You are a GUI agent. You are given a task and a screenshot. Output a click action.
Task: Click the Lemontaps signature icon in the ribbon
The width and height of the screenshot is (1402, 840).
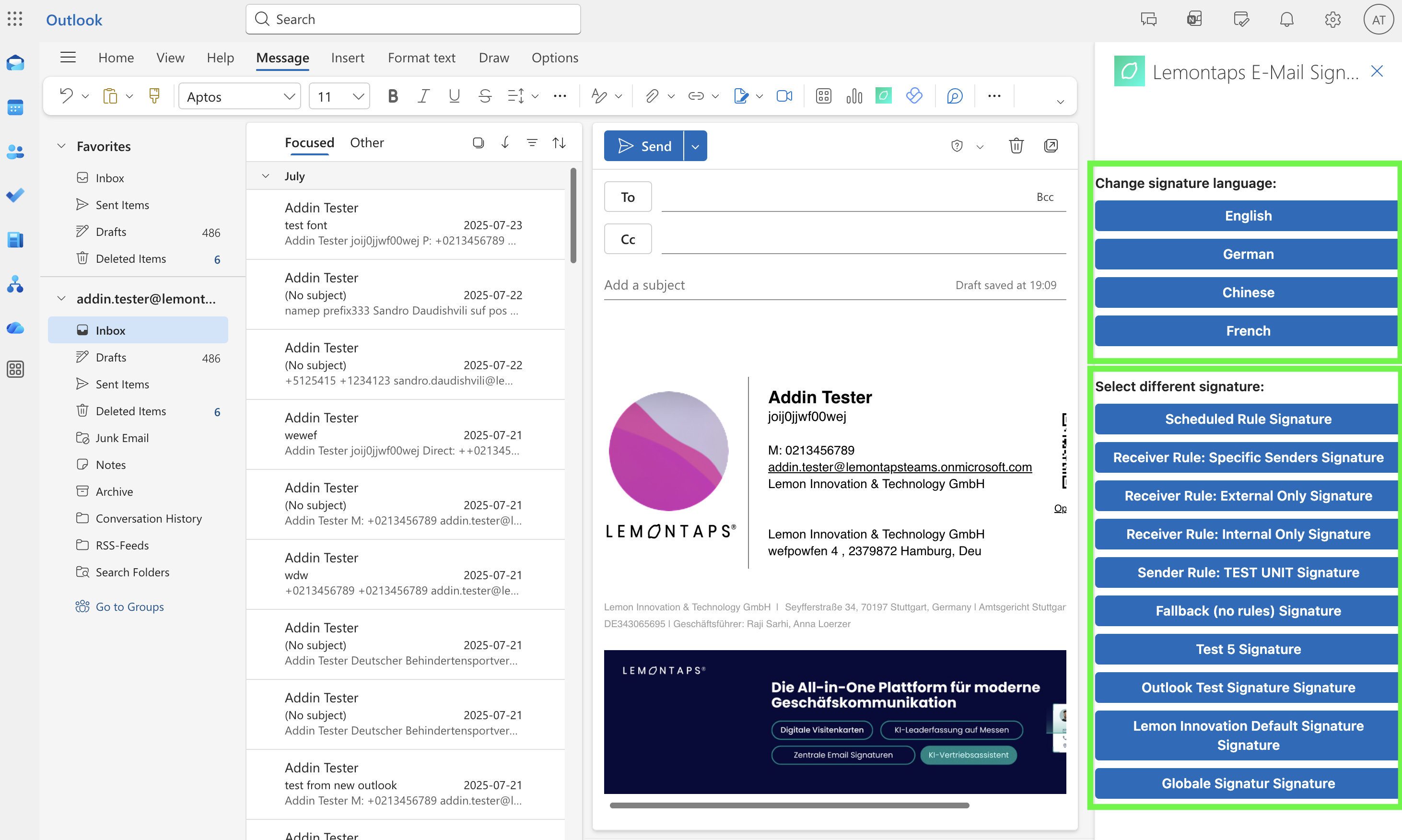pyautogui.click(x=883, y=96)
